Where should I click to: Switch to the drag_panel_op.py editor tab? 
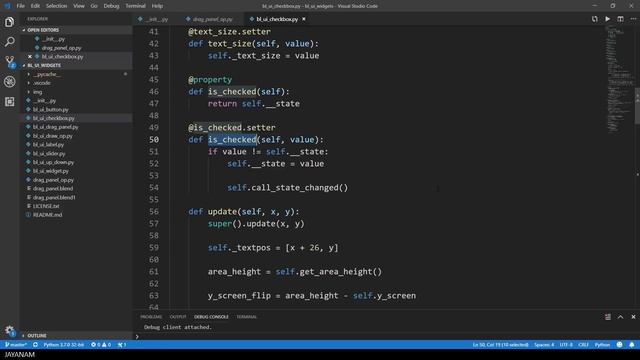click(x=212, y=19)
